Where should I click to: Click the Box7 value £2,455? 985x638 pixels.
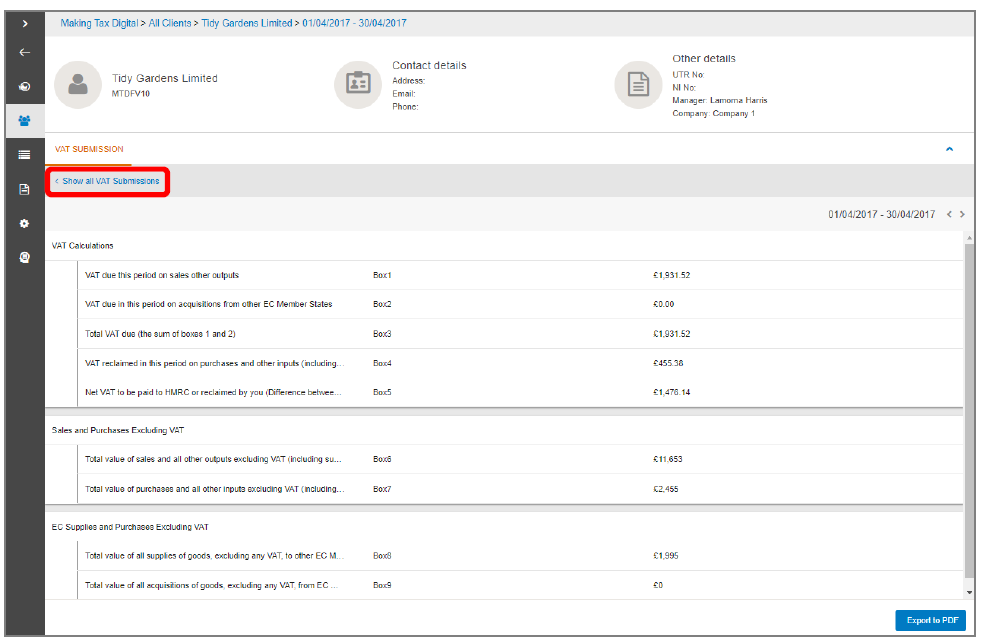pos(666,489)
